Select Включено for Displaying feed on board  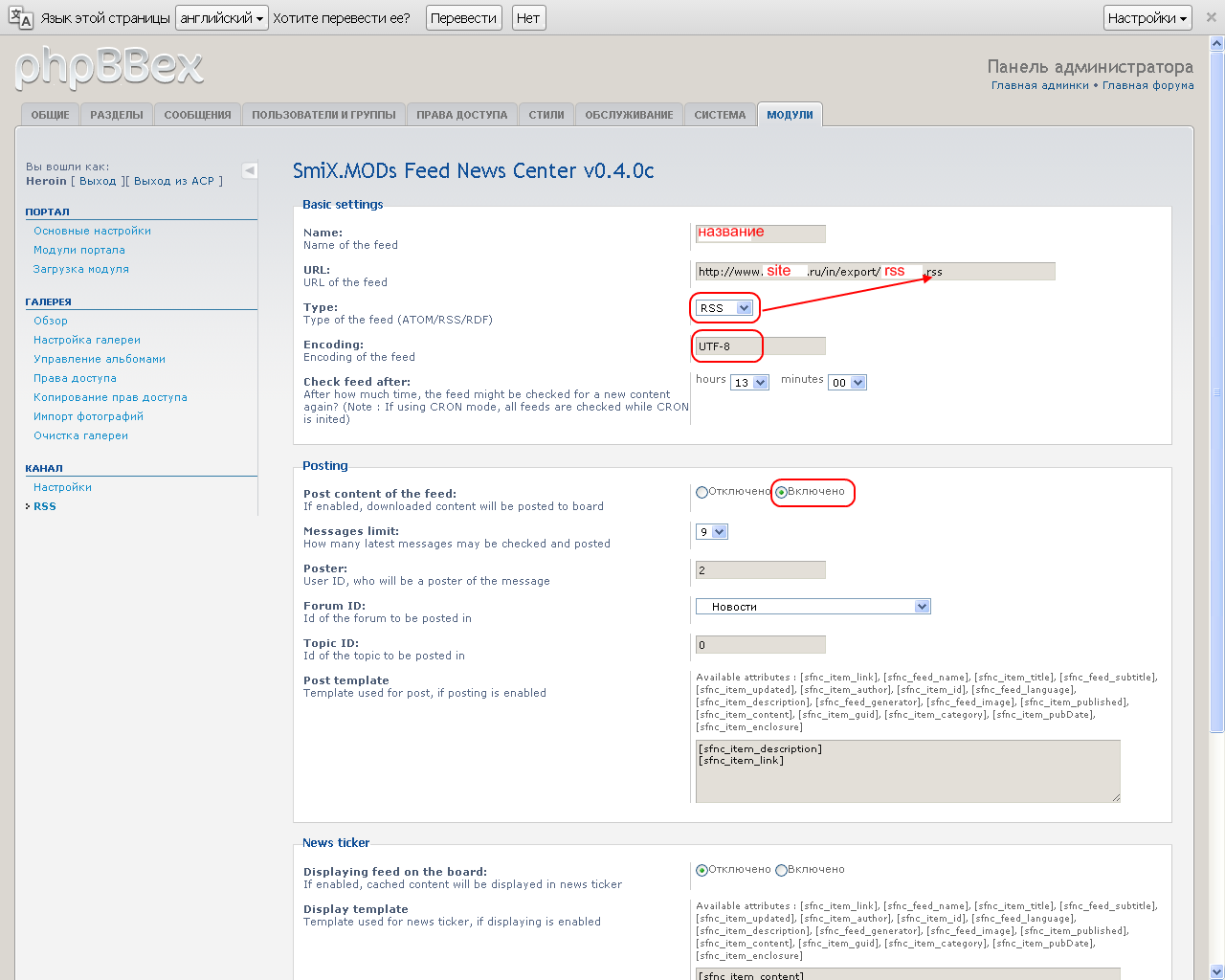[x=782, y=870]
